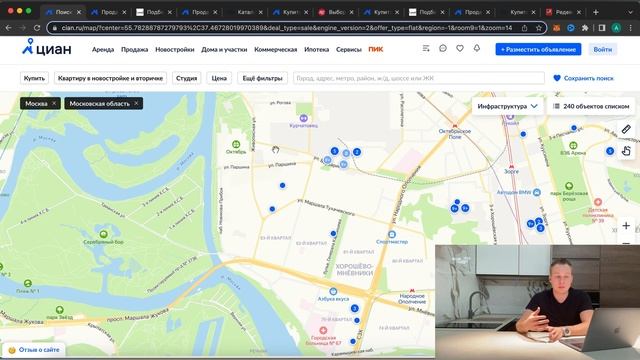Click the browser address bar URL

287,28
